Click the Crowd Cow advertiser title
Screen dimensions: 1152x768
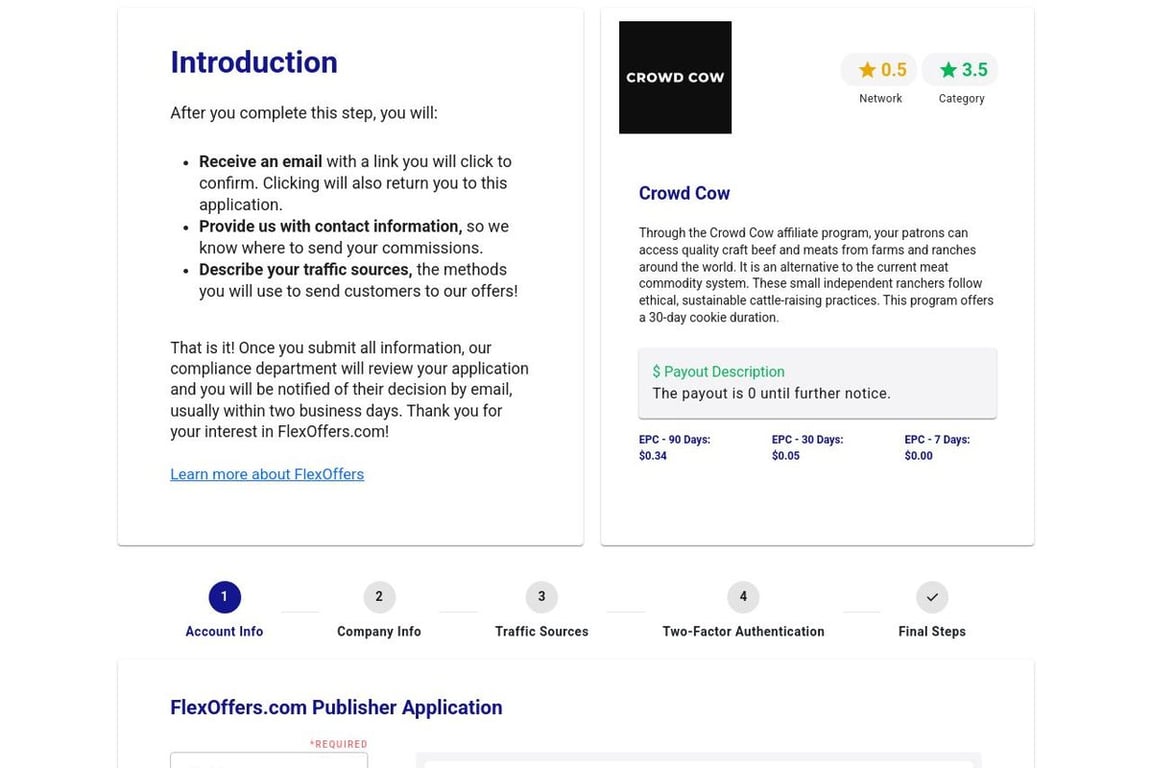coord(684,193)
